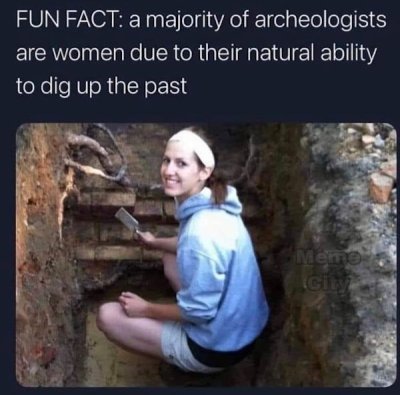Screen dimensions: 400x395
Task: Click the word "women" in the caption
Action: point(91,55)
